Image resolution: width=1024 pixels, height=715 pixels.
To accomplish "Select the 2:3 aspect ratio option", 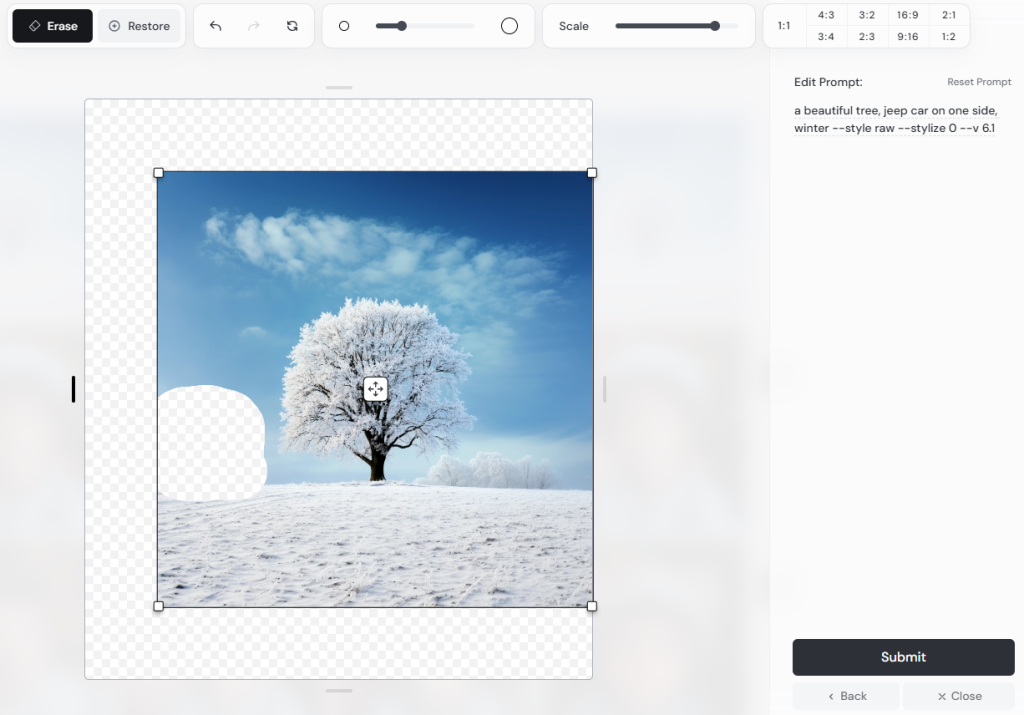I will click(x=867, y=37).
